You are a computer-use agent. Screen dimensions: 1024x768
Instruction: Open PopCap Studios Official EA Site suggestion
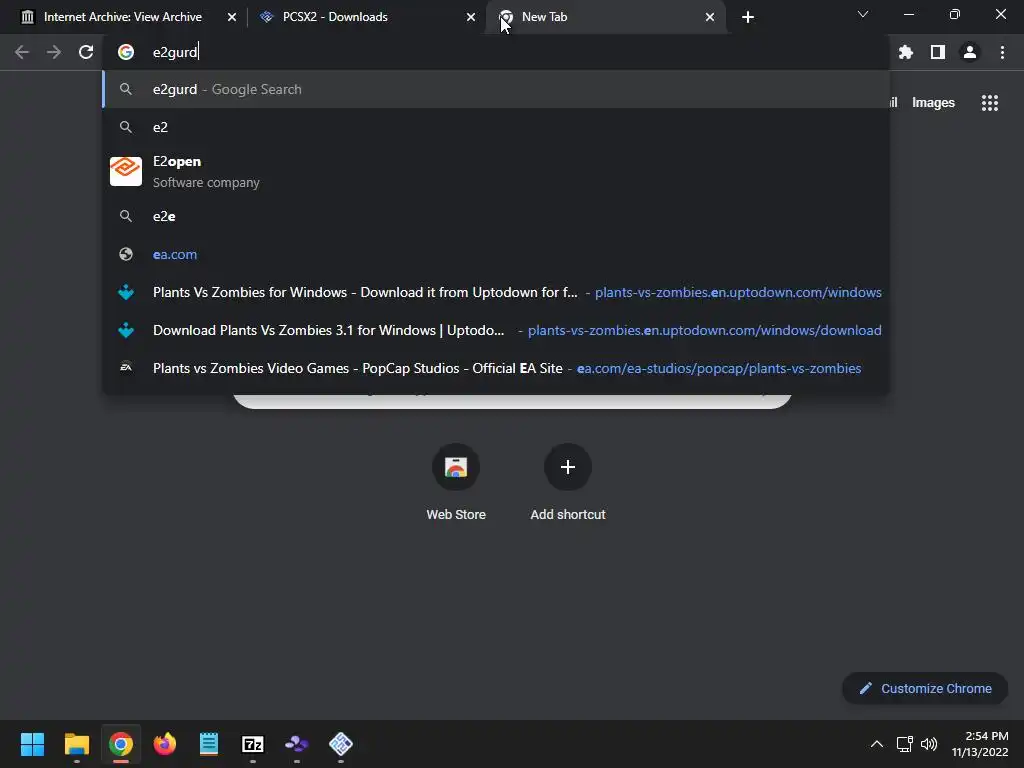(x=496, y=368)
